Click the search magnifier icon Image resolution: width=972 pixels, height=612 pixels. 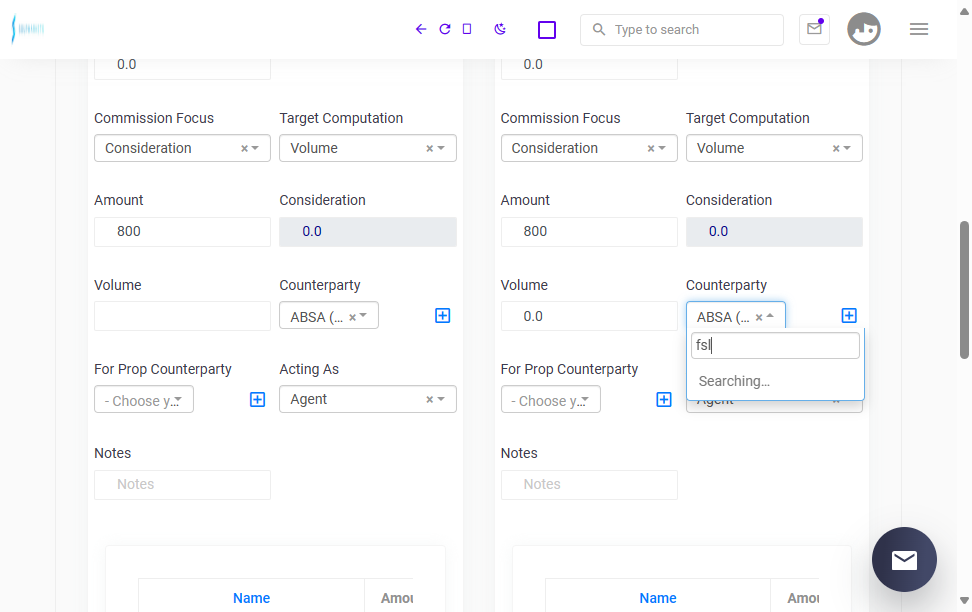(x=598, y=29)
